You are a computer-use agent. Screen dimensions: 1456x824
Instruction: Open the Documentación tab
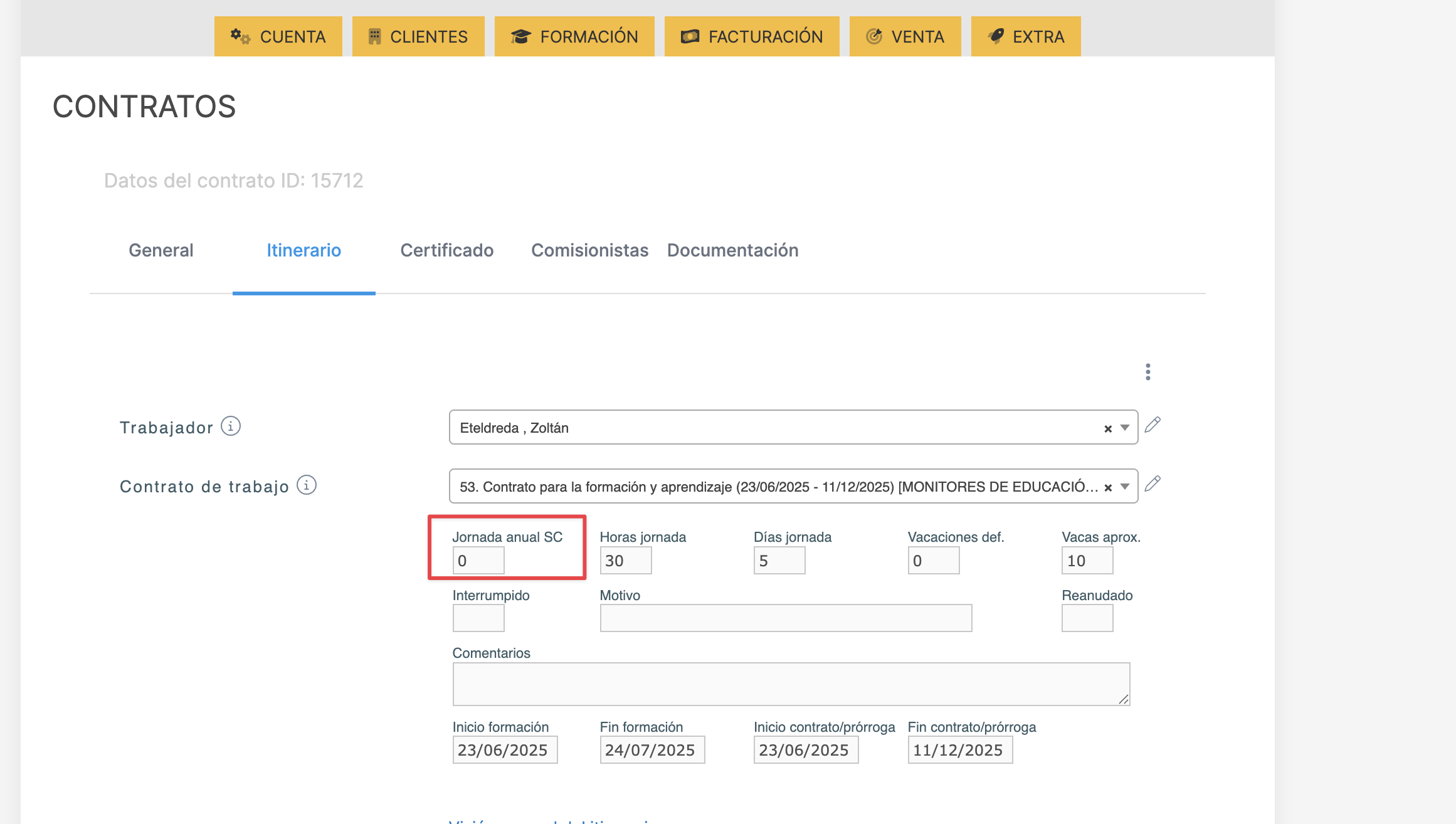(732, 250)
